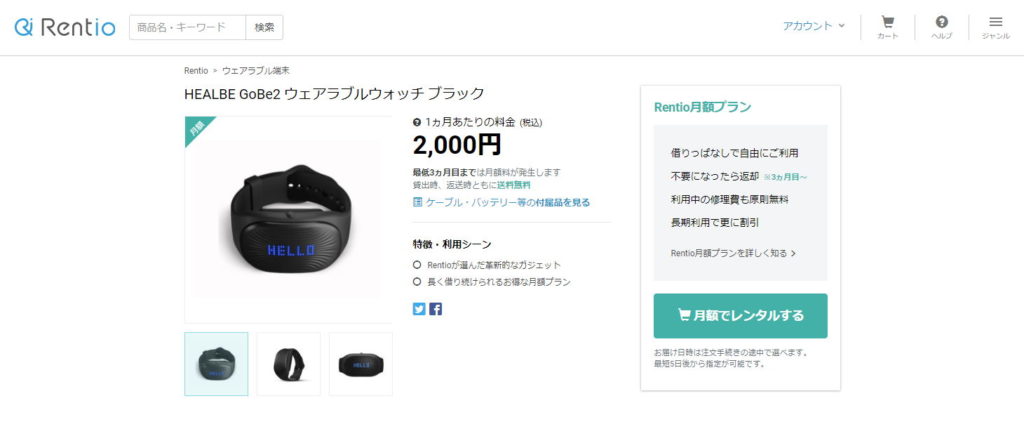Image resolution: width=1024 pixels, height=429 pixels.
Task: Open the ウェアラブル端末 breadcrumb category
Action: 251,71
